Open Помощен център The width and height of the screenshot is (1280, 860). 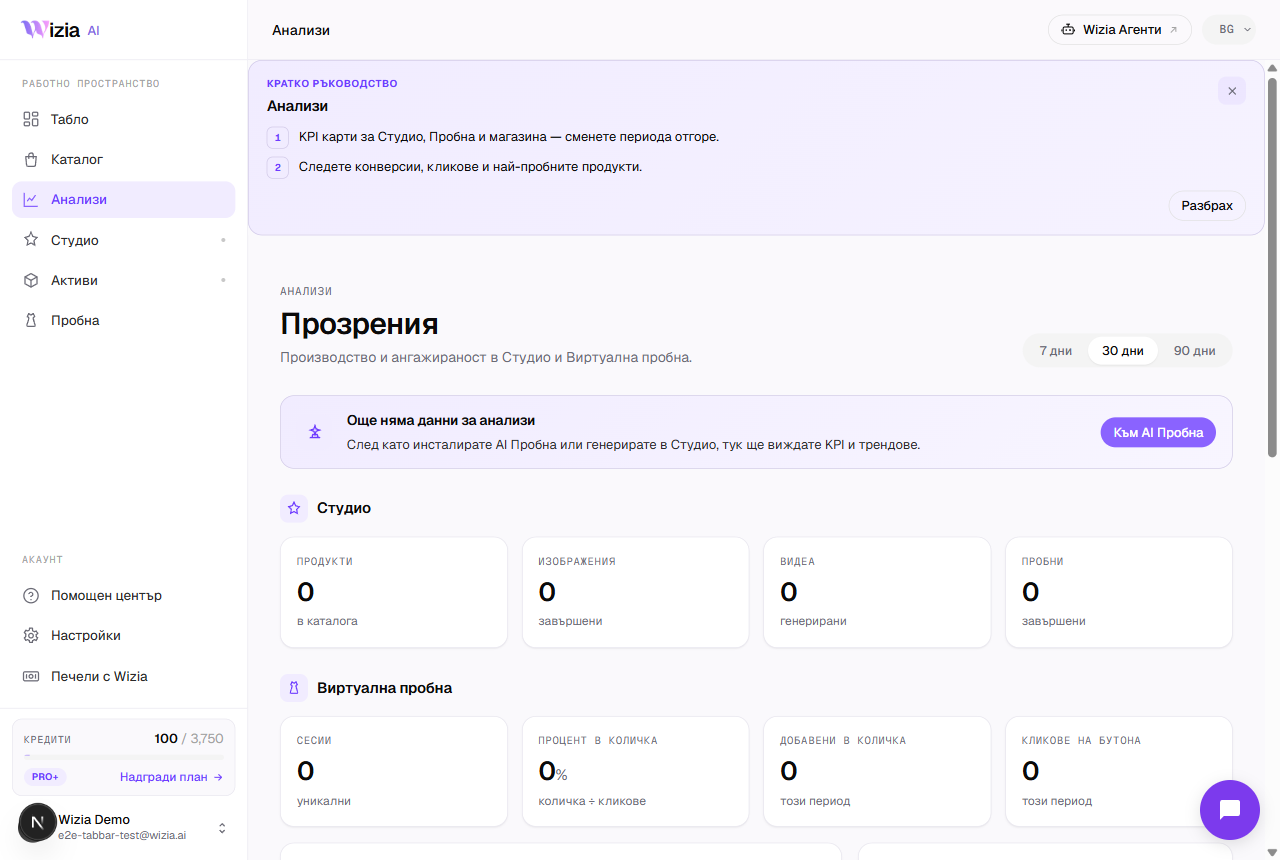[124, 595]
